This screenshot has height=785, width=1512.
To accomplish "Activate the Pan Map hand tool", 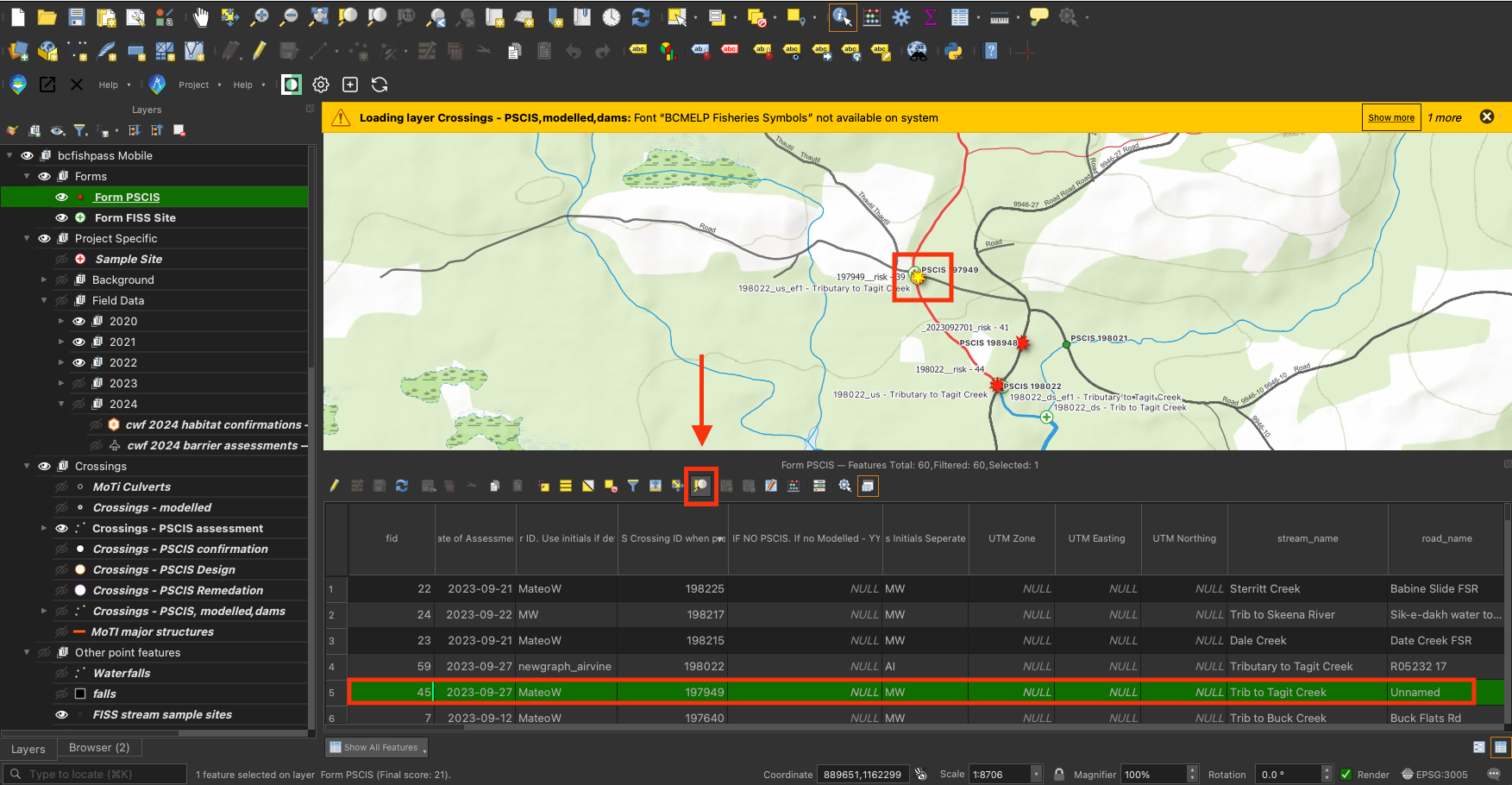I will (201, 17).
